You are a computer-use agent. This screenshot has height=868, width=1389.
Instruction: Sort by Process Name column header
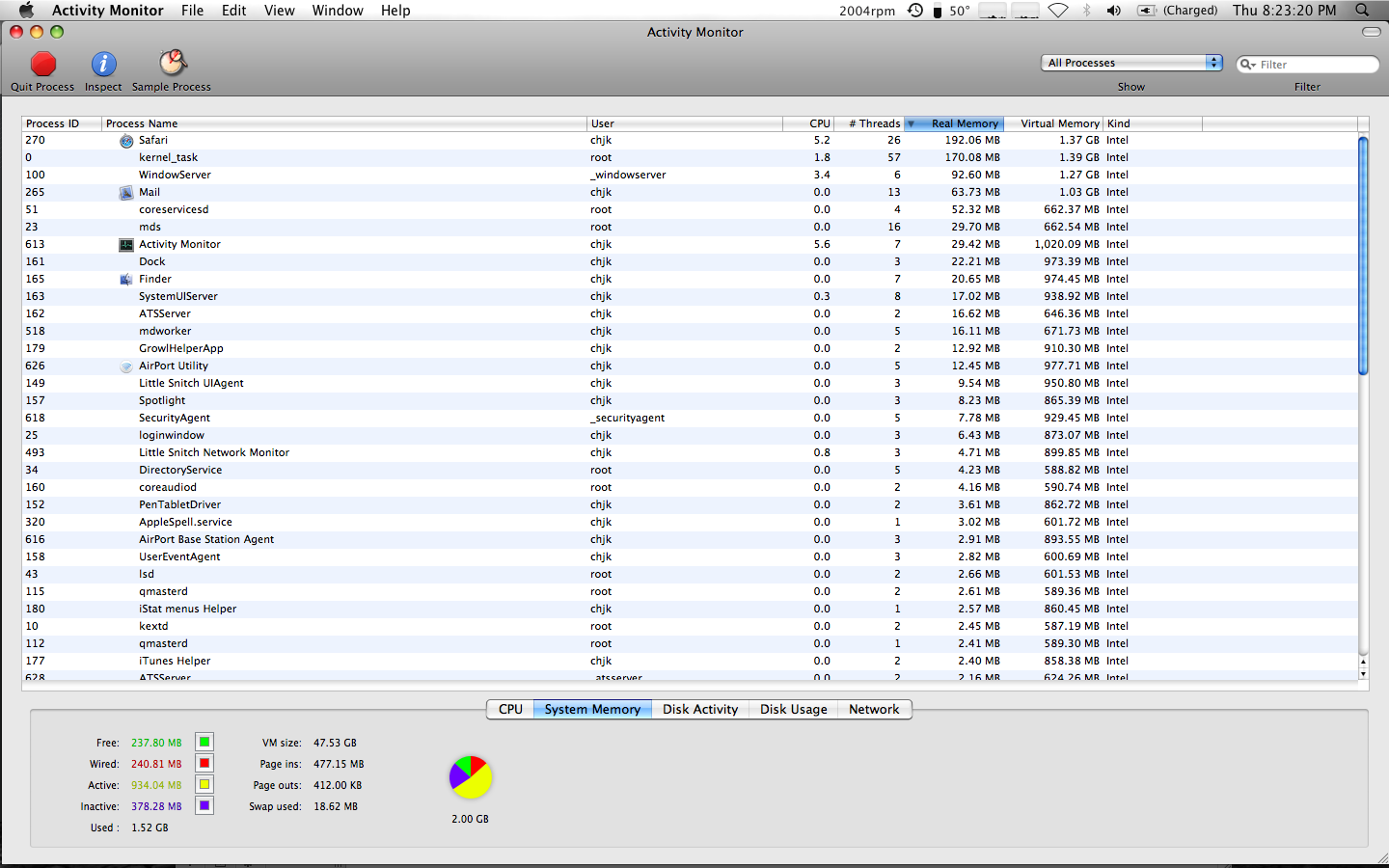pyautogui.click(x=344, y=123)
